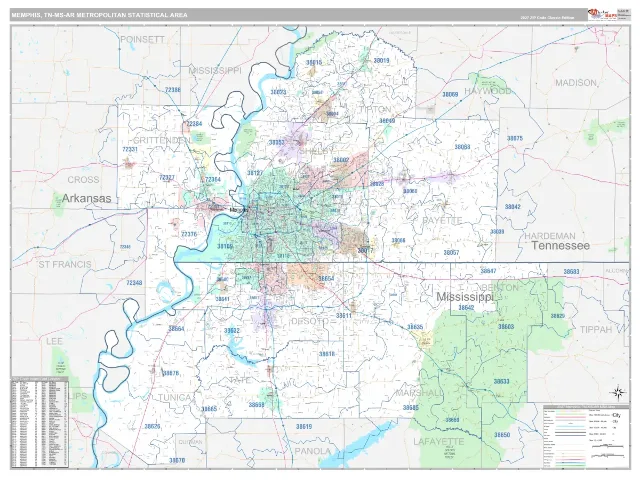
Task: Click the compass rose icon
Action: pos(618,393)
